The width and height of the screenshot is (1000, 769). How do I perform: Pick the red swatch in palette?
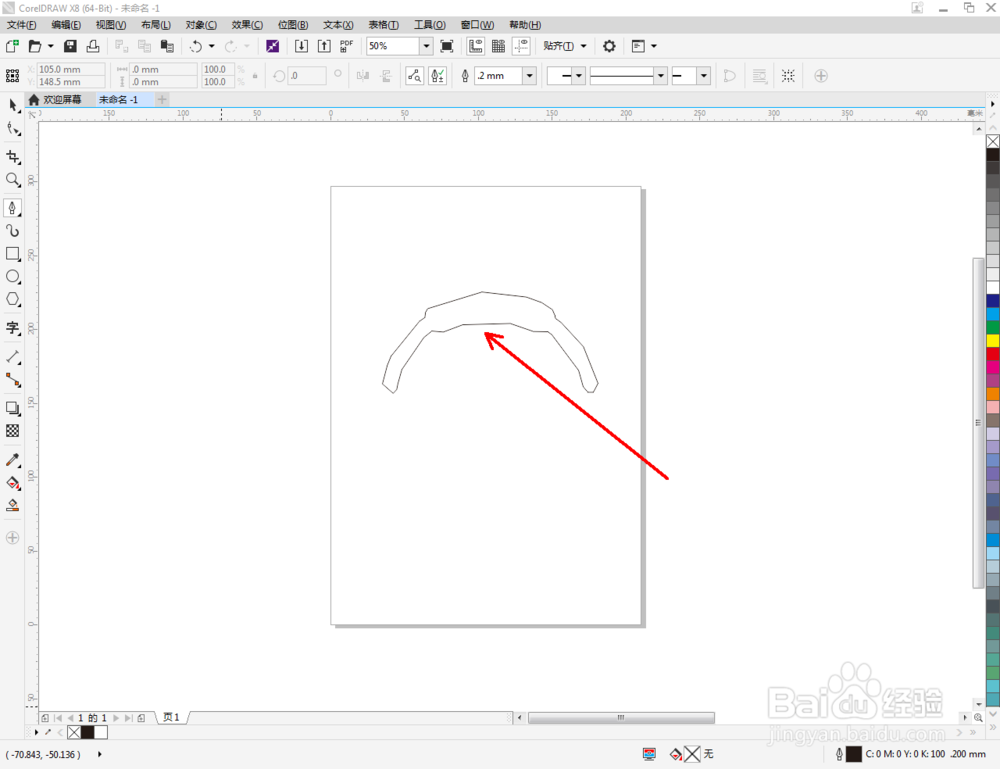click(993, 354)
